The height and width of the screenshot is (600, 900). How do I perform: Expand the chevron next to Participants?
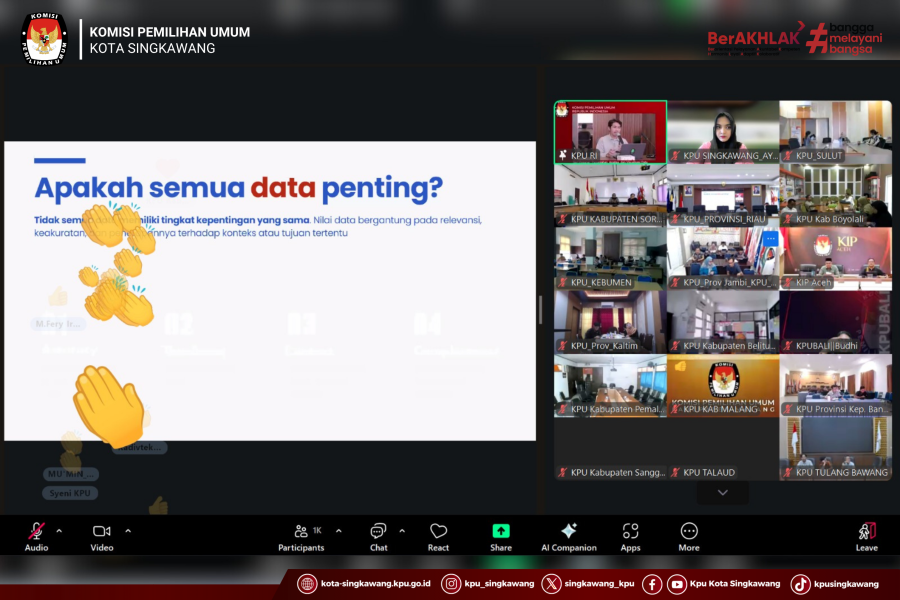pyautogui.click(x=338, y=531)
